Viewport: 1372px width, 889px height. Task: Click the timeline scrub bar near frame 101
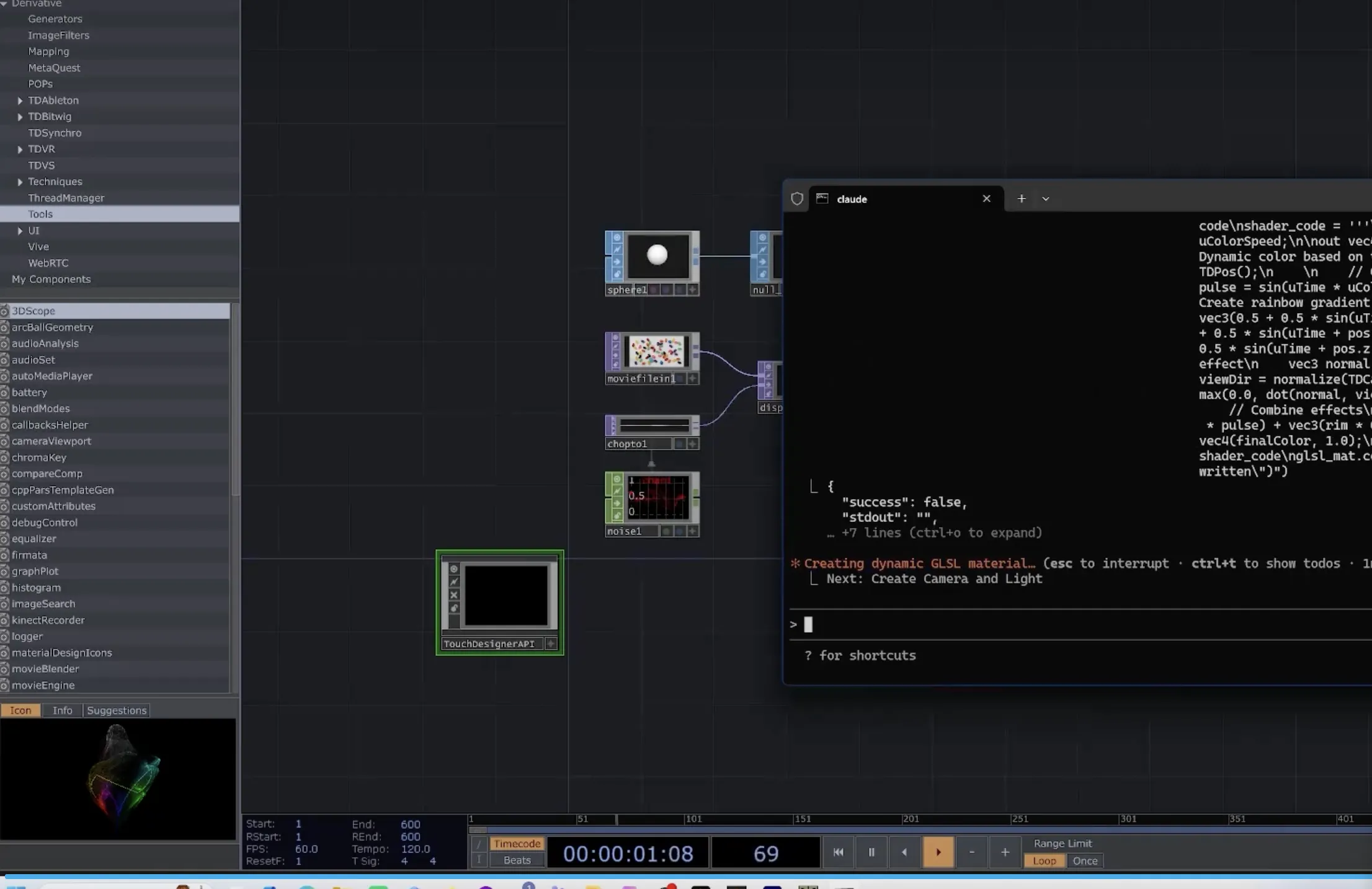click(x=685, y=820)
